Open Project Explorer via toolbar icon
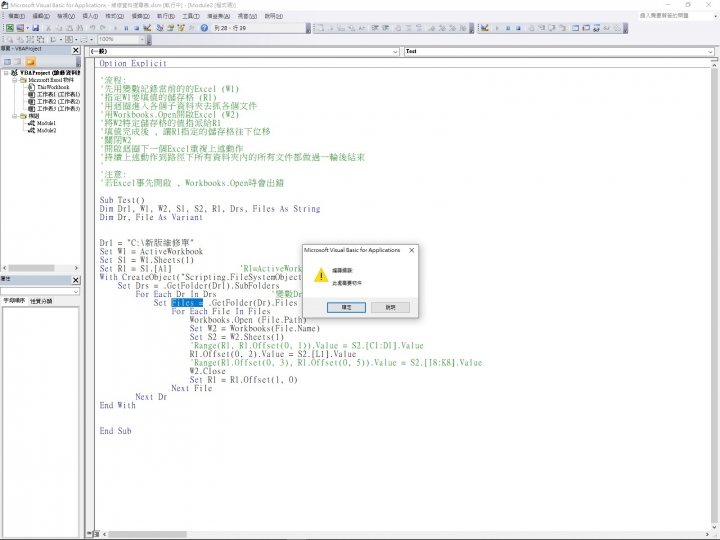 pos(160,28)
